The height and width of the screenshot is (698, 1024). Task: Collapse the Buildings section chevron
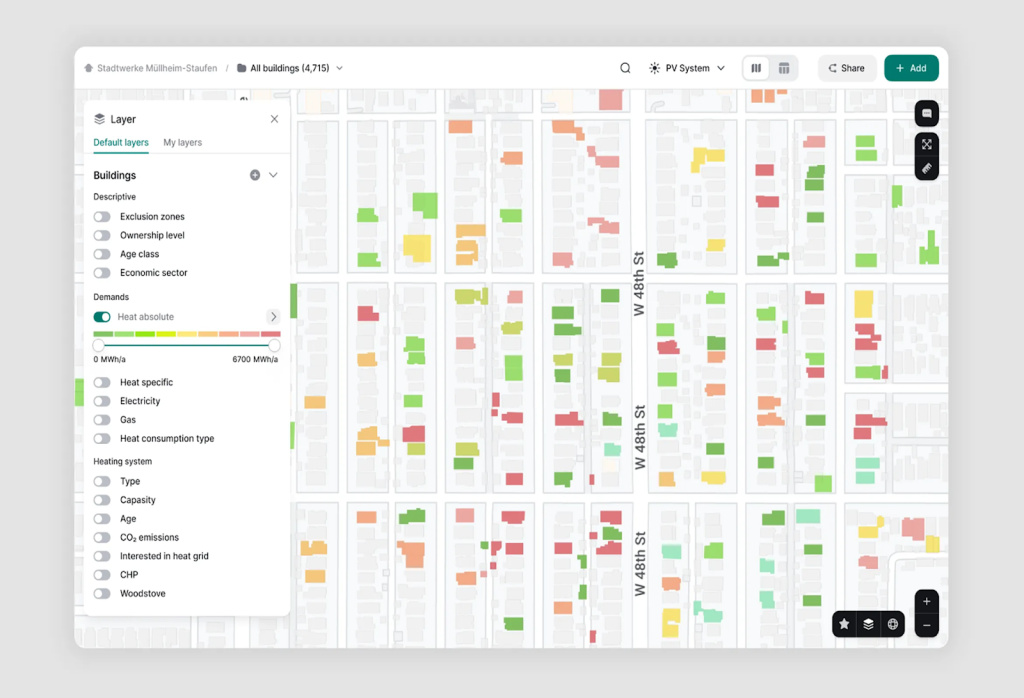[x=273, y=175]
